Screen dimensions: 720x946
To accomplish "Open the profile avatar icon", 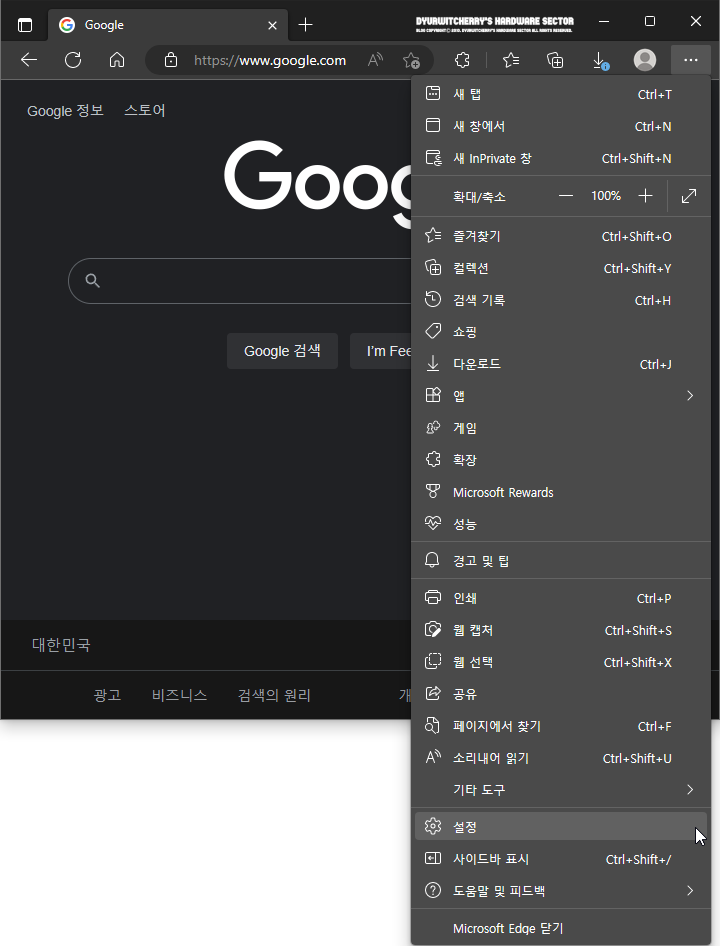I will click(x=645, y=60).
